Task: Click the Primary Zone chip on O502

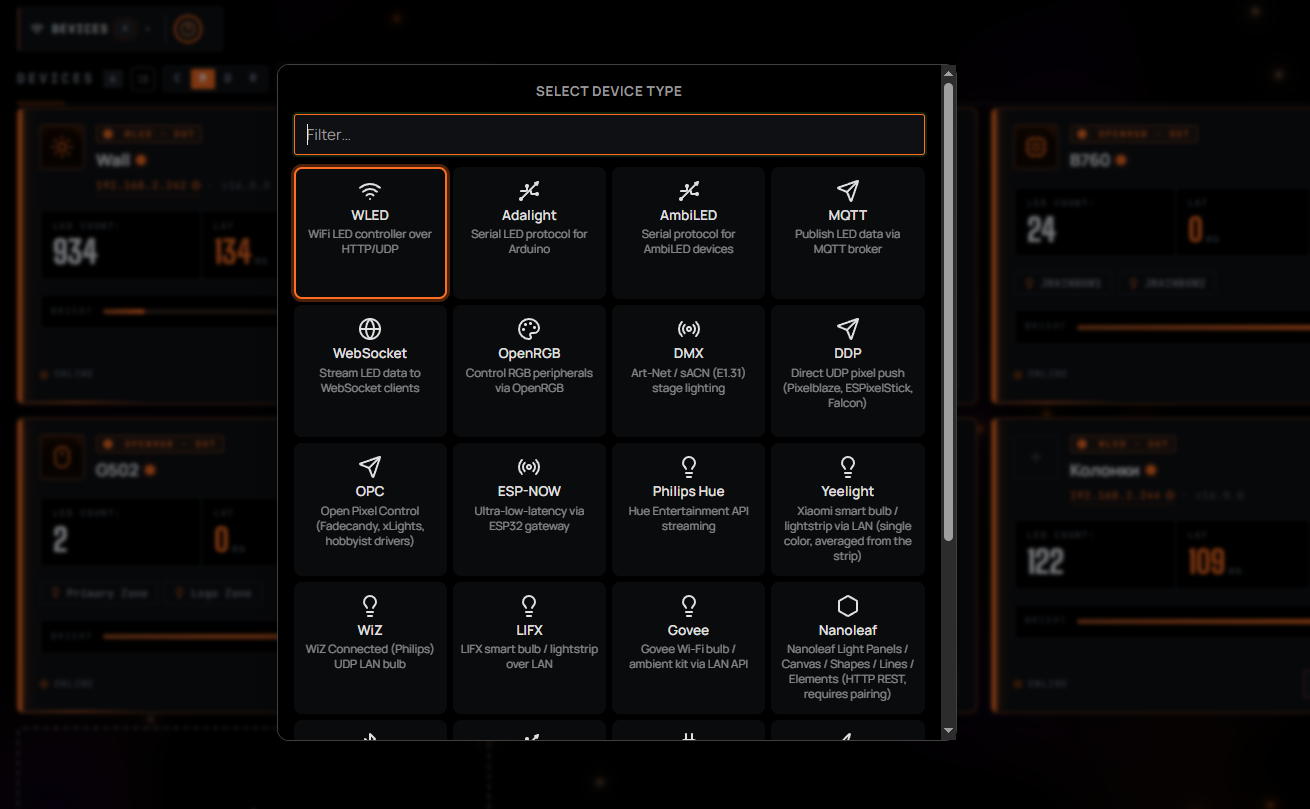Action: point(101,593)
